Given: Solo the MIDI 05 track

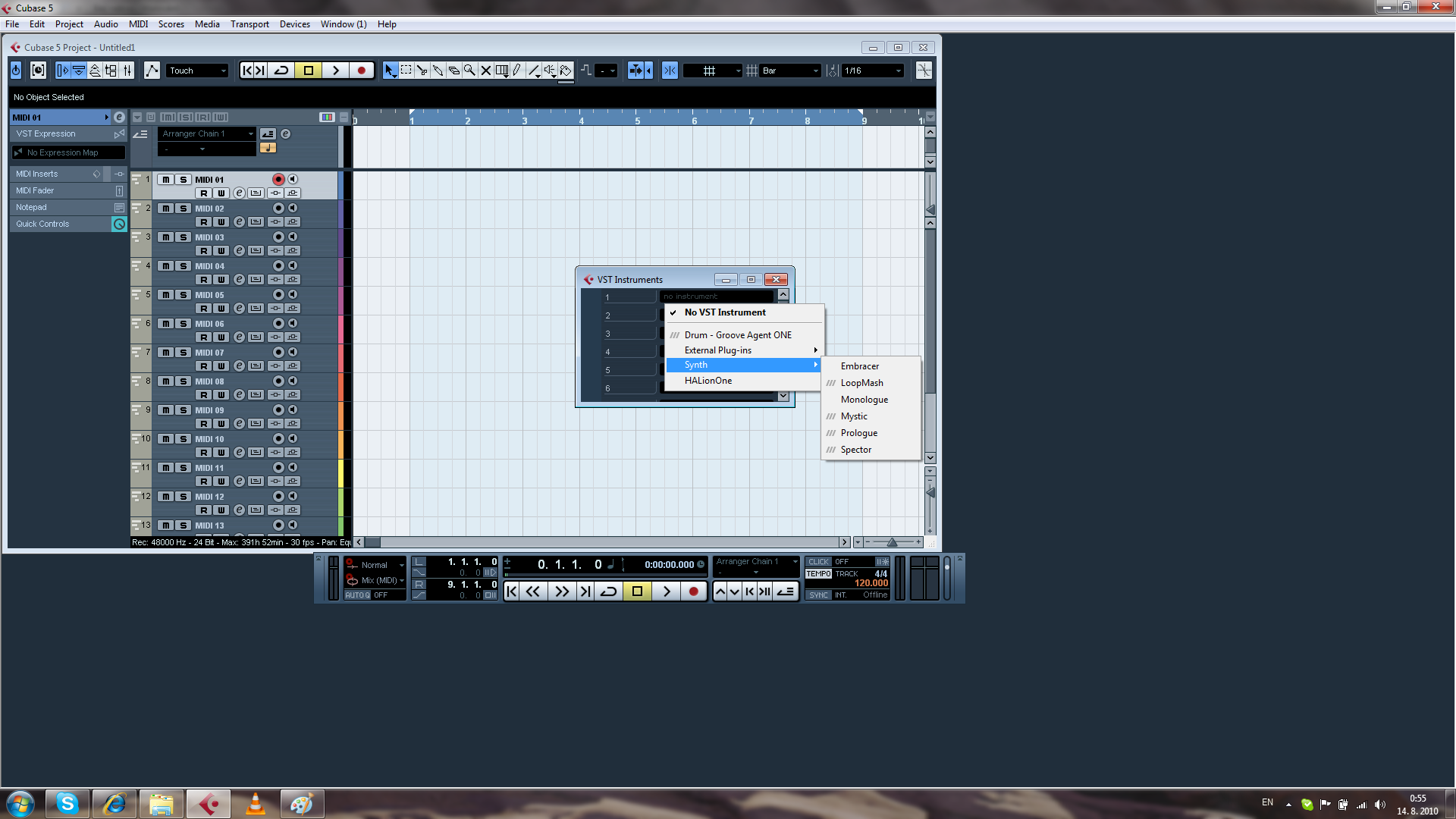Looking at the screenshot, I should [183, 295].
